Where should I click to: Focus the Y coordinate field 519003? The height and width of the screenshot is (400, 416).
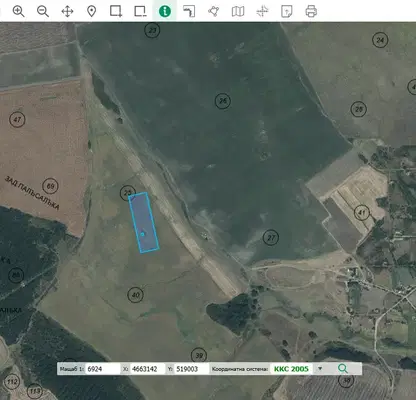click(191, 369)
